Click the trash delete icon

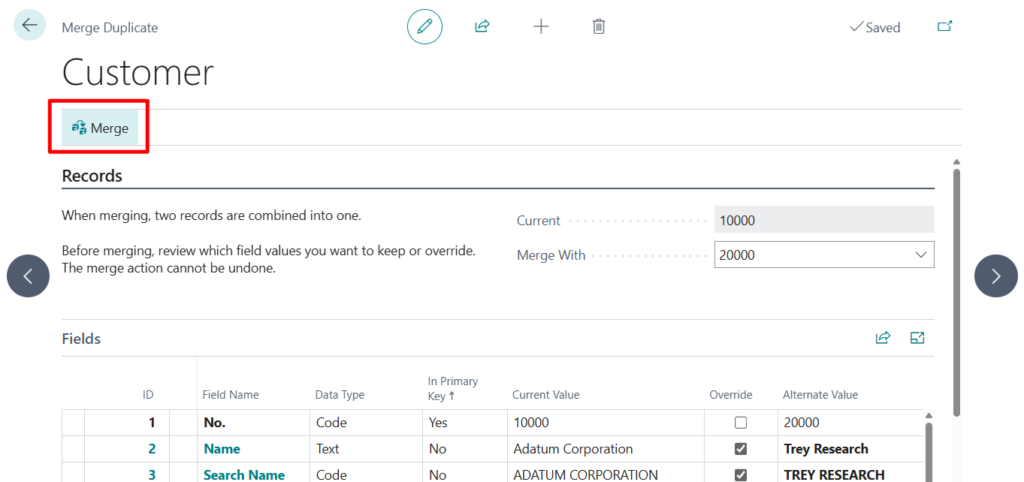point(598,27)
